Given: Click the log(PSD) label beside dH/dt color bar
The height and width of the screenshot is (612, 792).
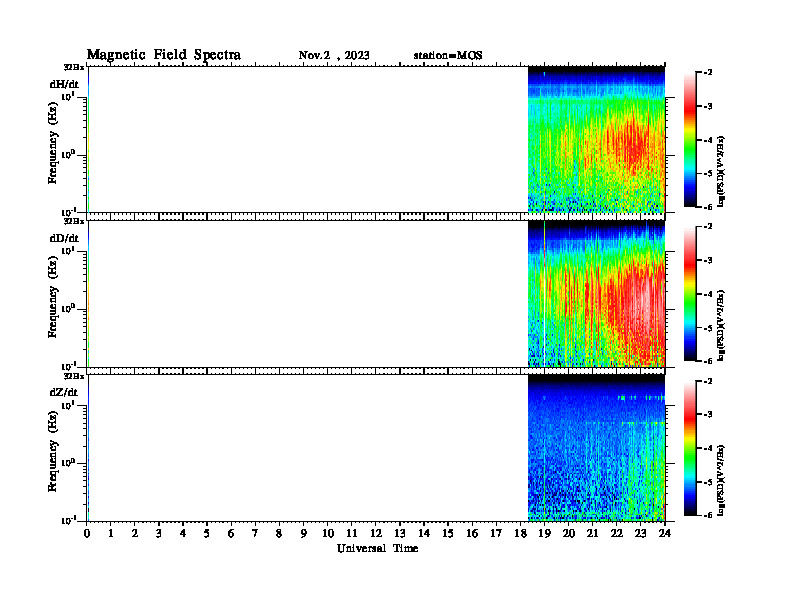Looking at the screenshot, I should (721, 171).
